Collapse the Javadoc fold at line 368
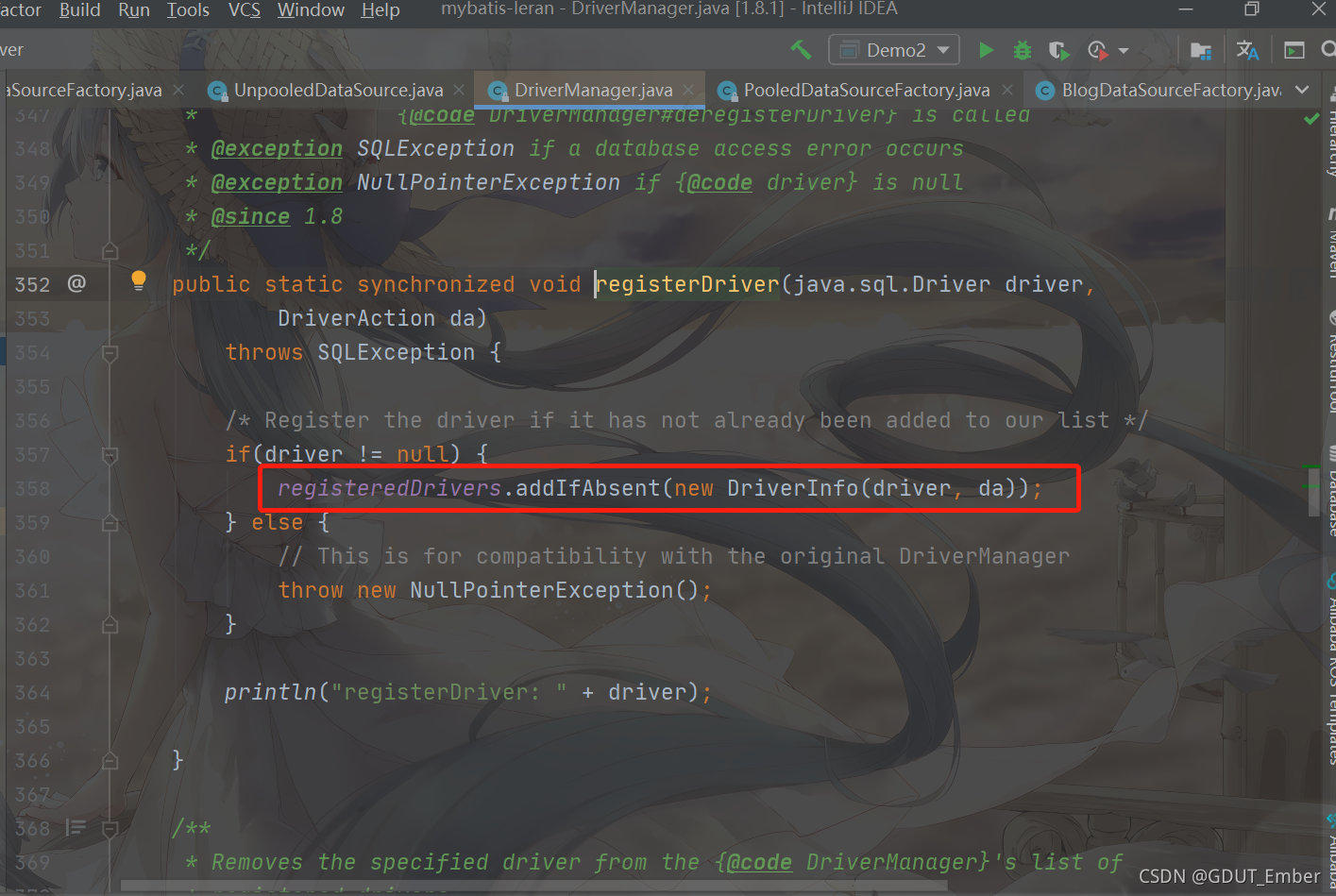1336x896 pixels. pyautogui.click(x=110, y=829)
